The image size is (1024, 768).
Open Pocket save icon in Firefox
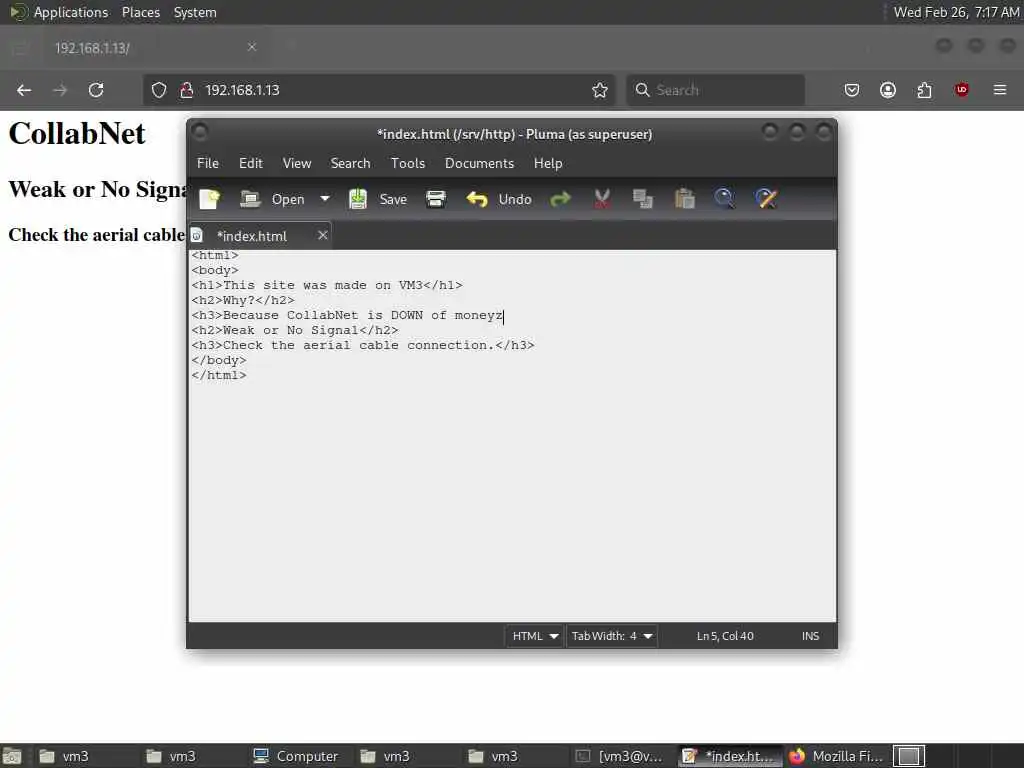(x=852, y=90)
